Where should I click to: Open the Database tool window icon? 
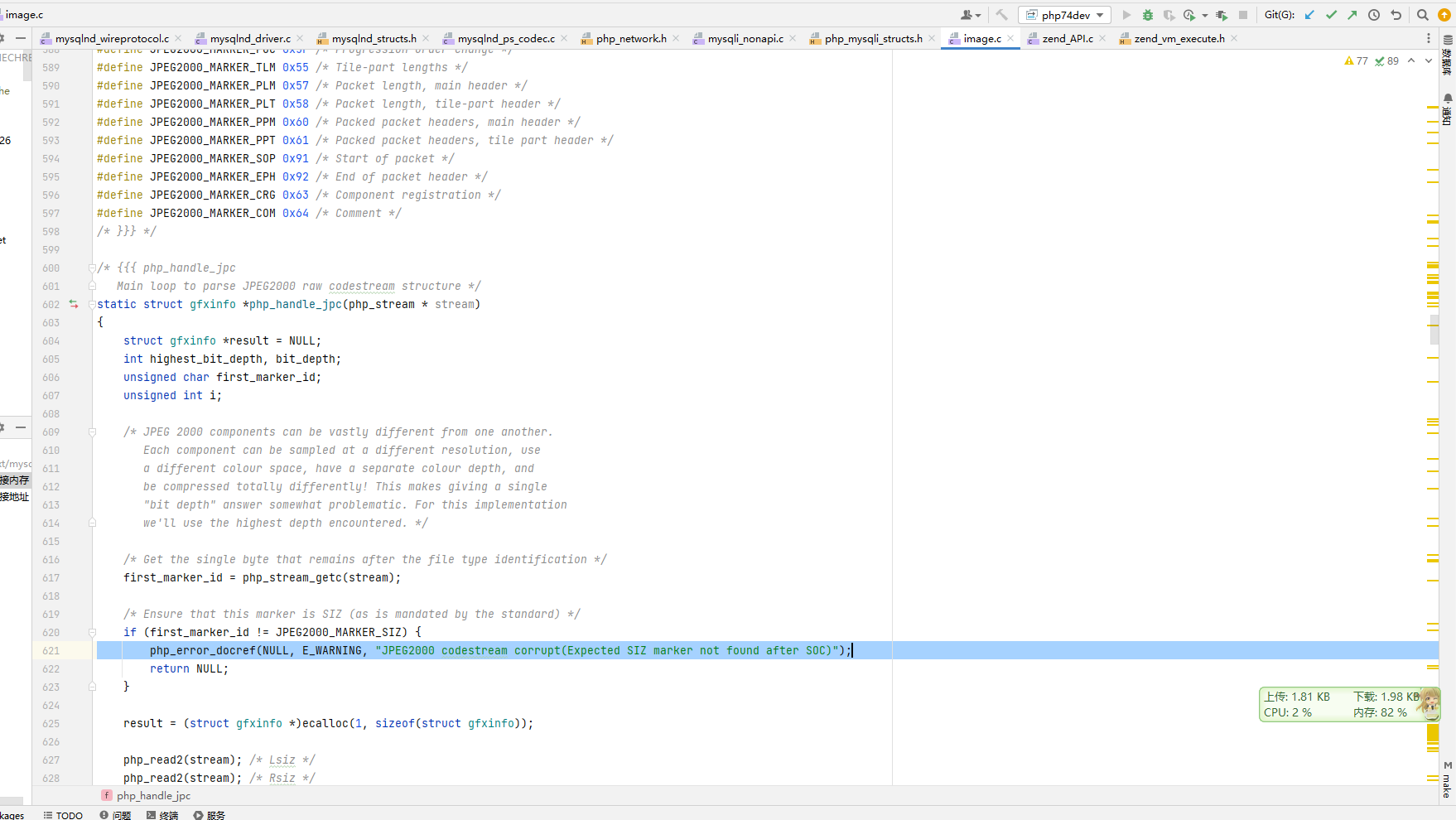(x=1448, y=56)
